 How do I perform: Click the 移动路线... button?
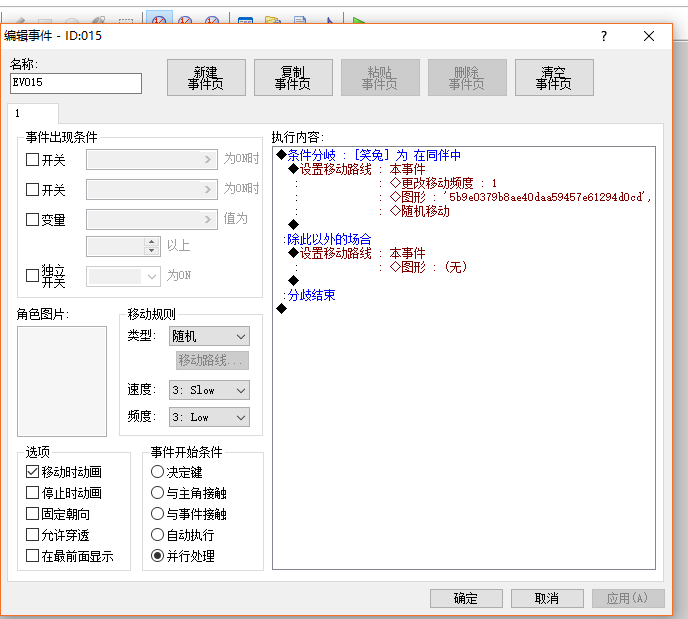212,361
